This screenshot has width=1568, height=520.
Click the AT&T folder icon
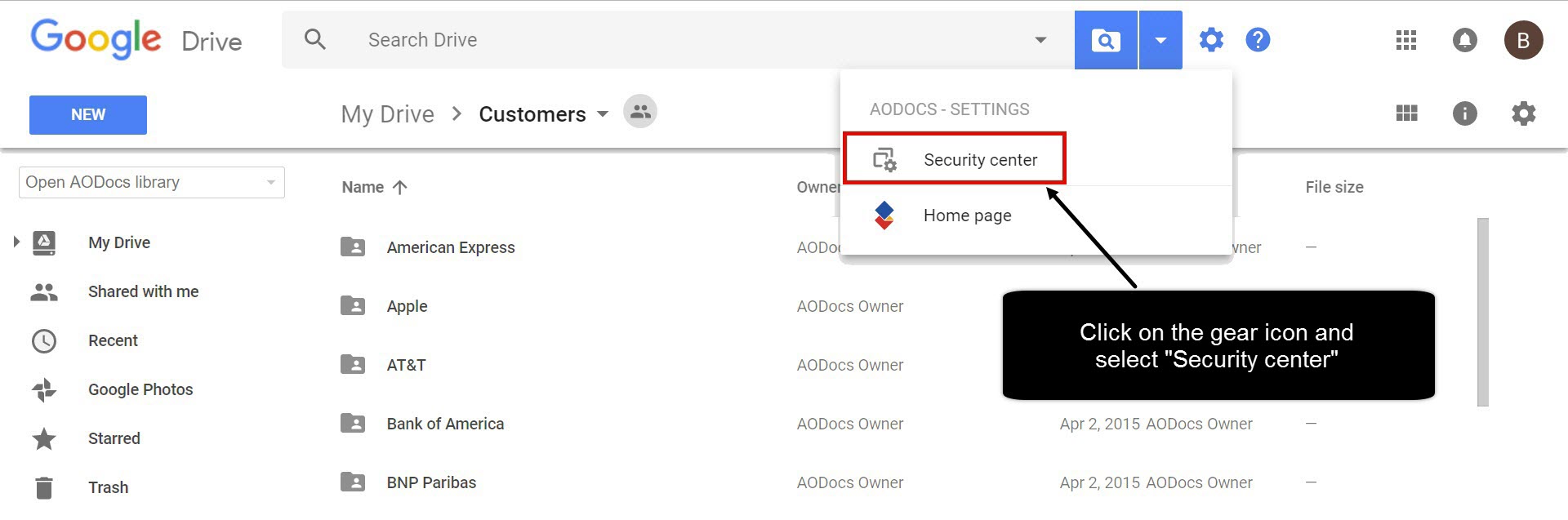(353, 364)
